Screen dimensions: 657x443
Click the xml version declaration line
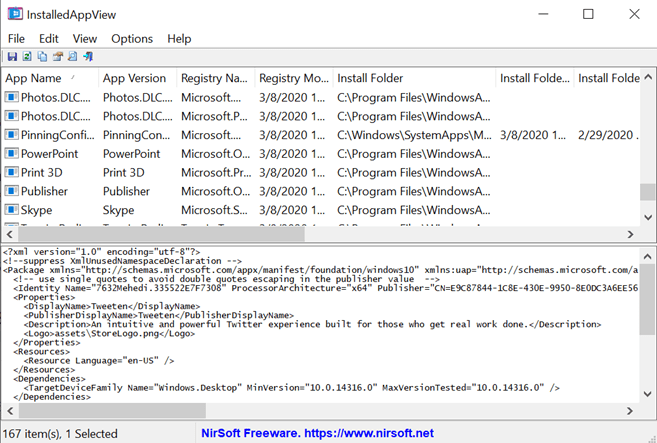coord(101,252)
